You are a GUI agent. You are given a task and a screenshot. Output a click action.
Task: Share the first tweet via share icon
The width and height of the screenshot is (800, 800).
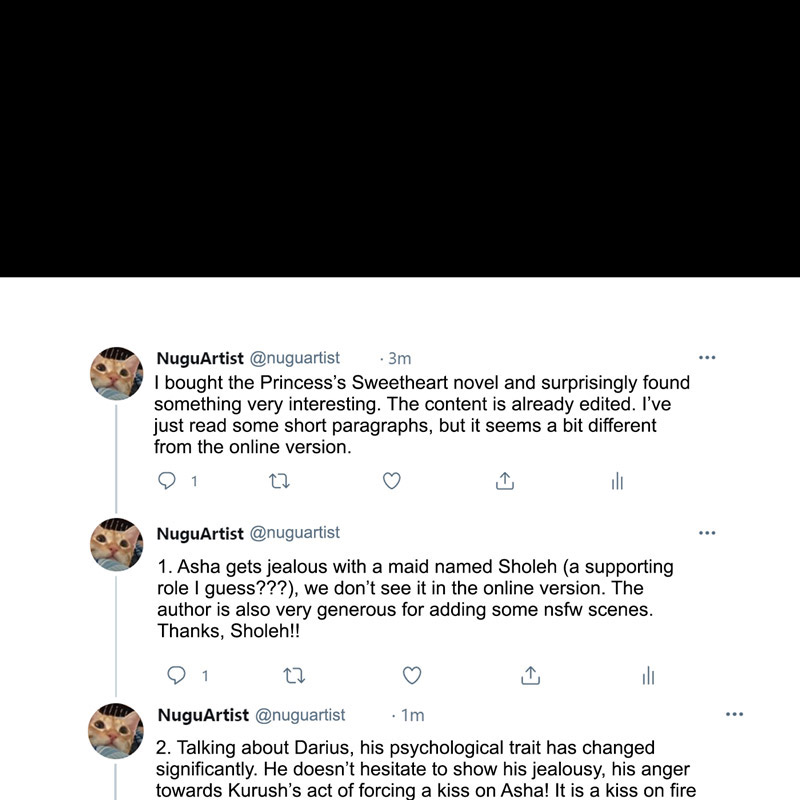pyautogui.click(x=505, y=481)
